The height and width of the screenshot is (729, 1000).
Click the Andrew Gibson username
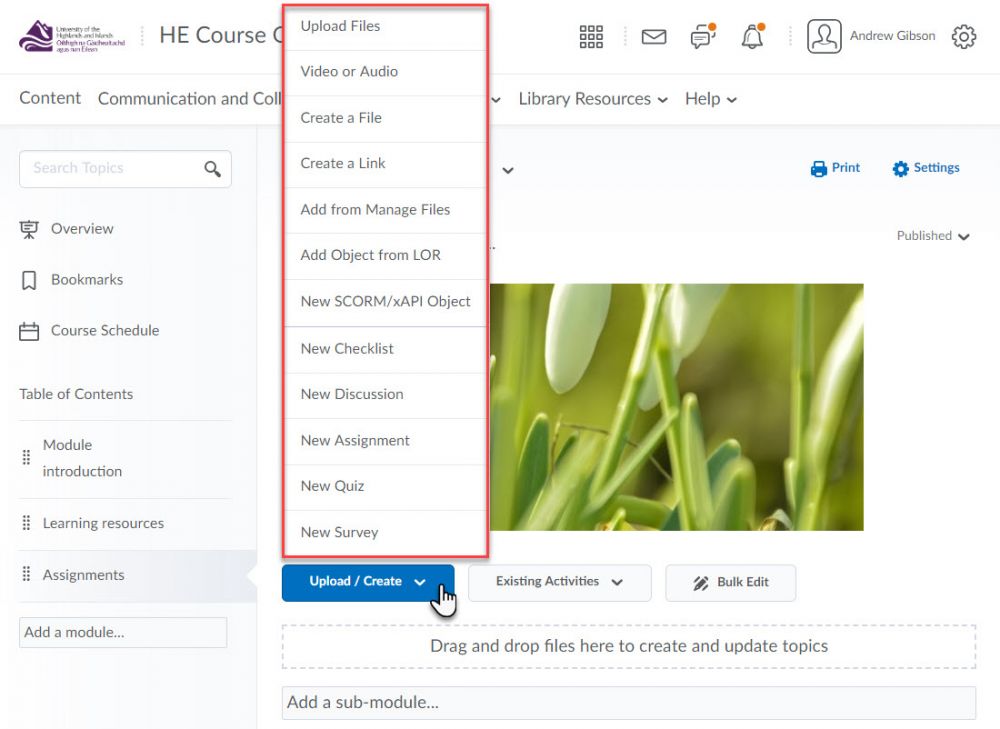(892, 36)
